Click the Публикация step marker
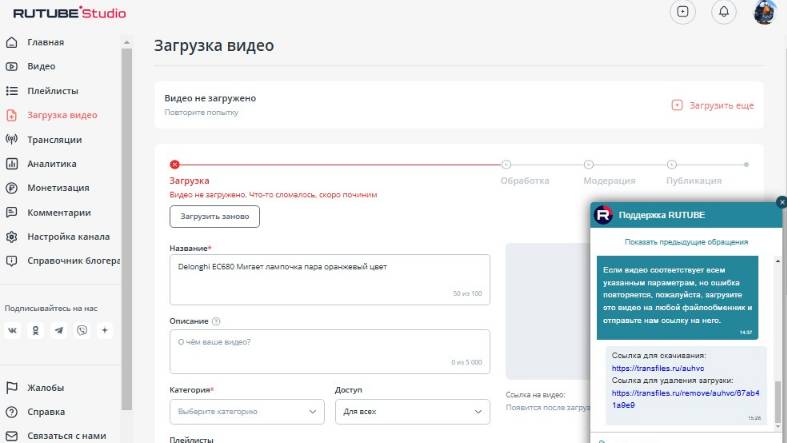The width and height of the screenshot is (787, 443). (x=672, y=165)
